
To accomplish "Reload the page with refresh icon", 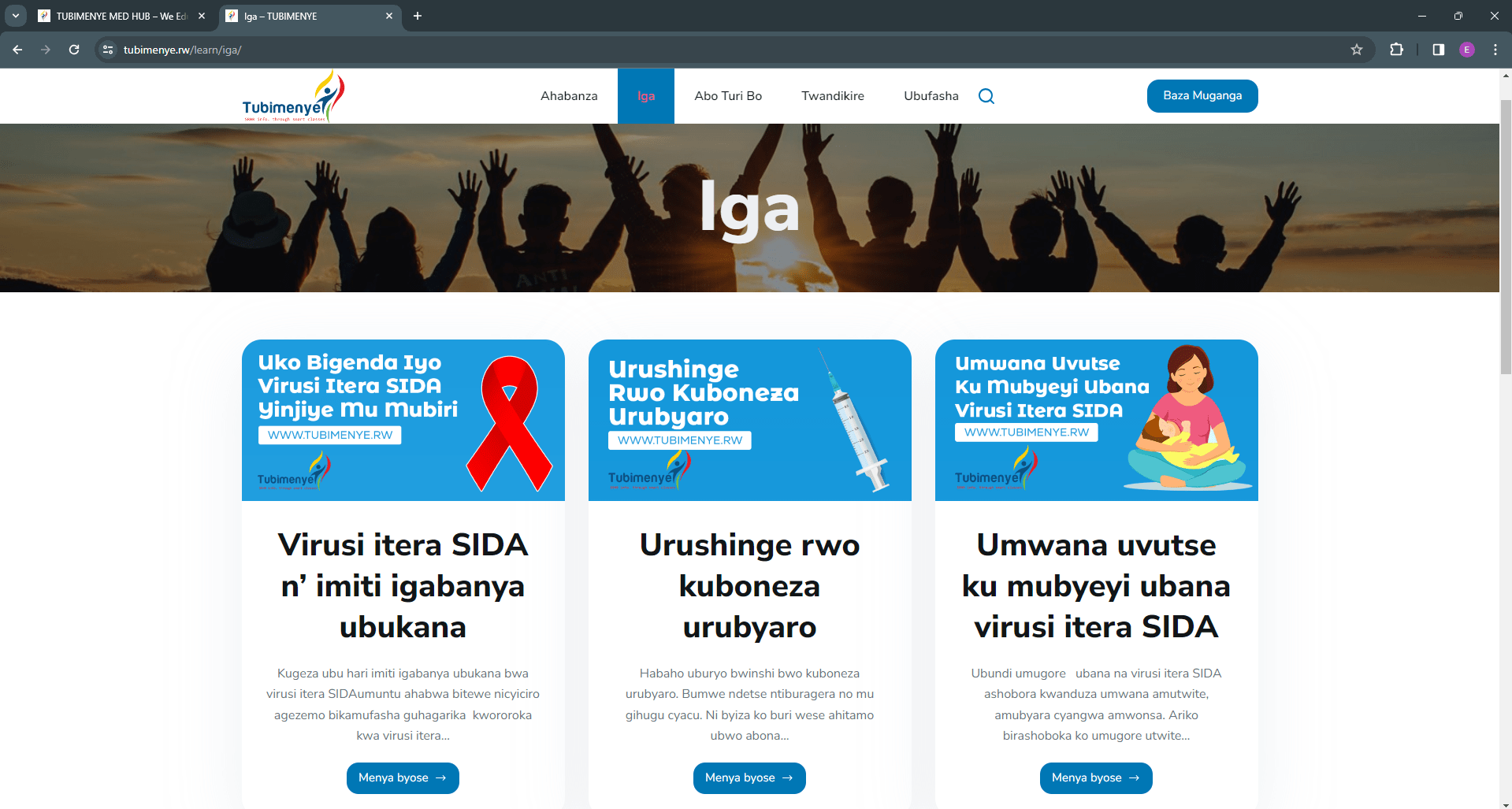I will point(74,50).
